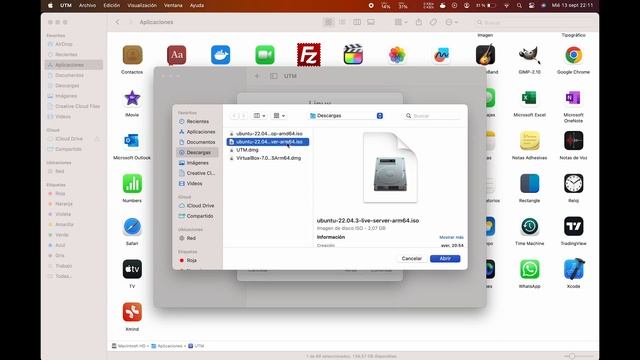Screen dimensions: 640x360
Task: Open grouping options dropdown in dialog
Action: point(279,116)
